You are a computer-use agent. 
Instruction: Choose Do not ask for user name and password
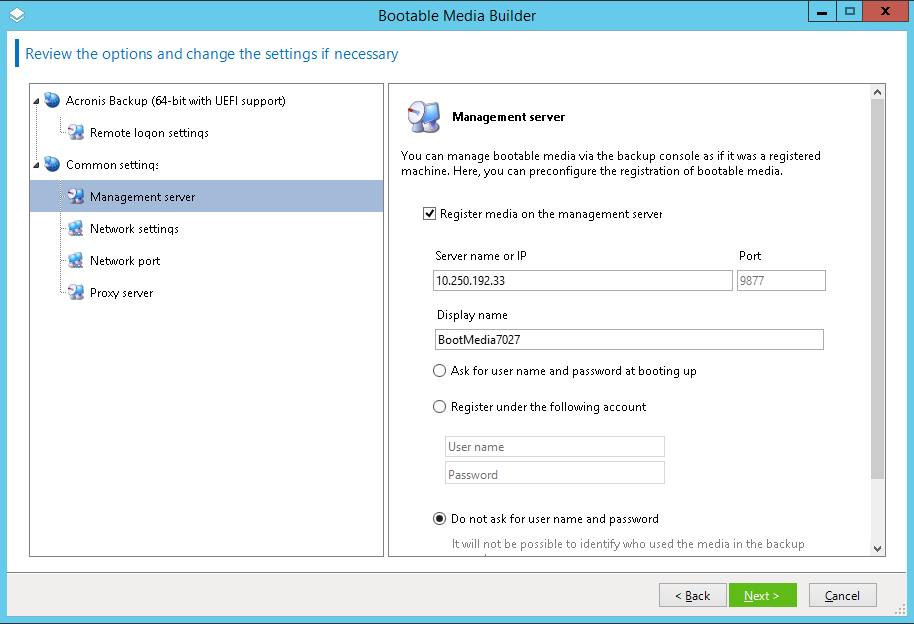click(439, 519)
